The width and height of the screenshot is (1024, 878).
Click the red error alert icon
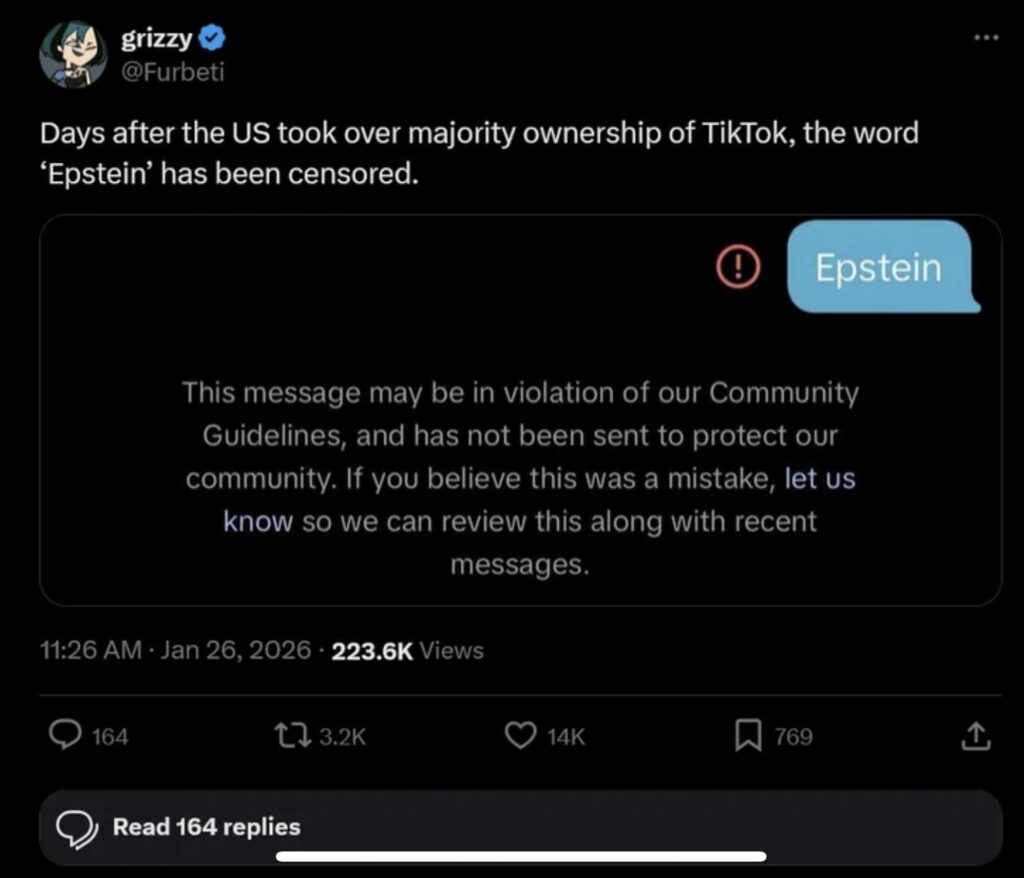click(739, 265)
